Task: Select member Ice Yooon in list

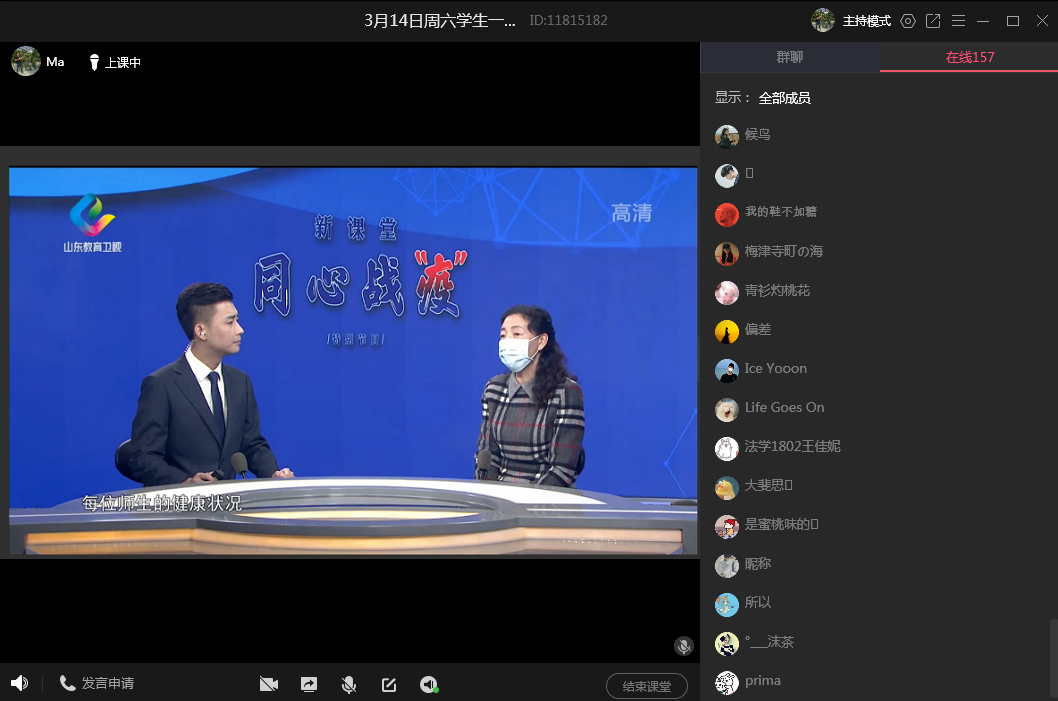Action: pyautogui.click(x=775, y=369)
